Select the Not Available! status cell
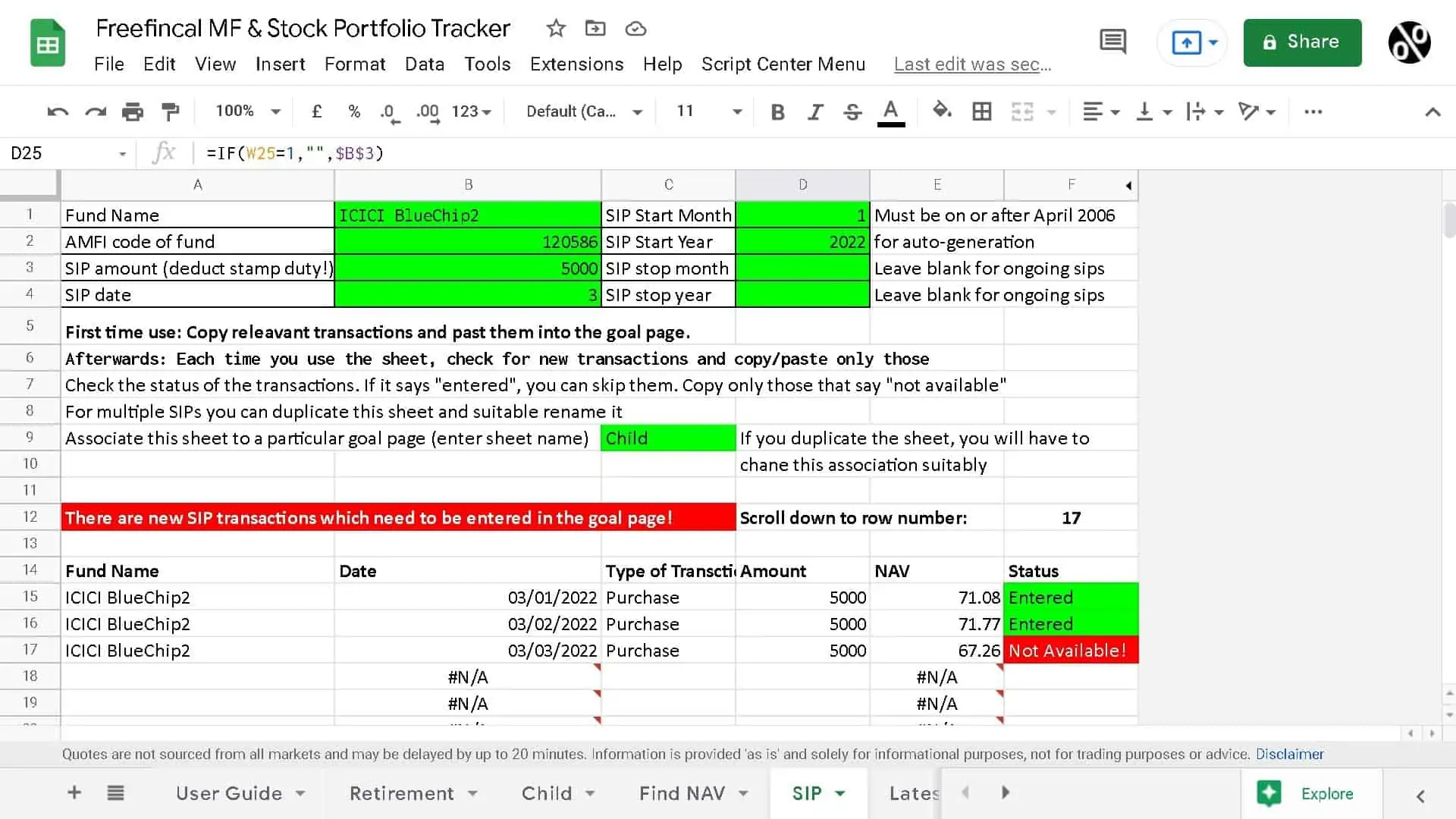The image size is (1456, 819). [1071, 651]
